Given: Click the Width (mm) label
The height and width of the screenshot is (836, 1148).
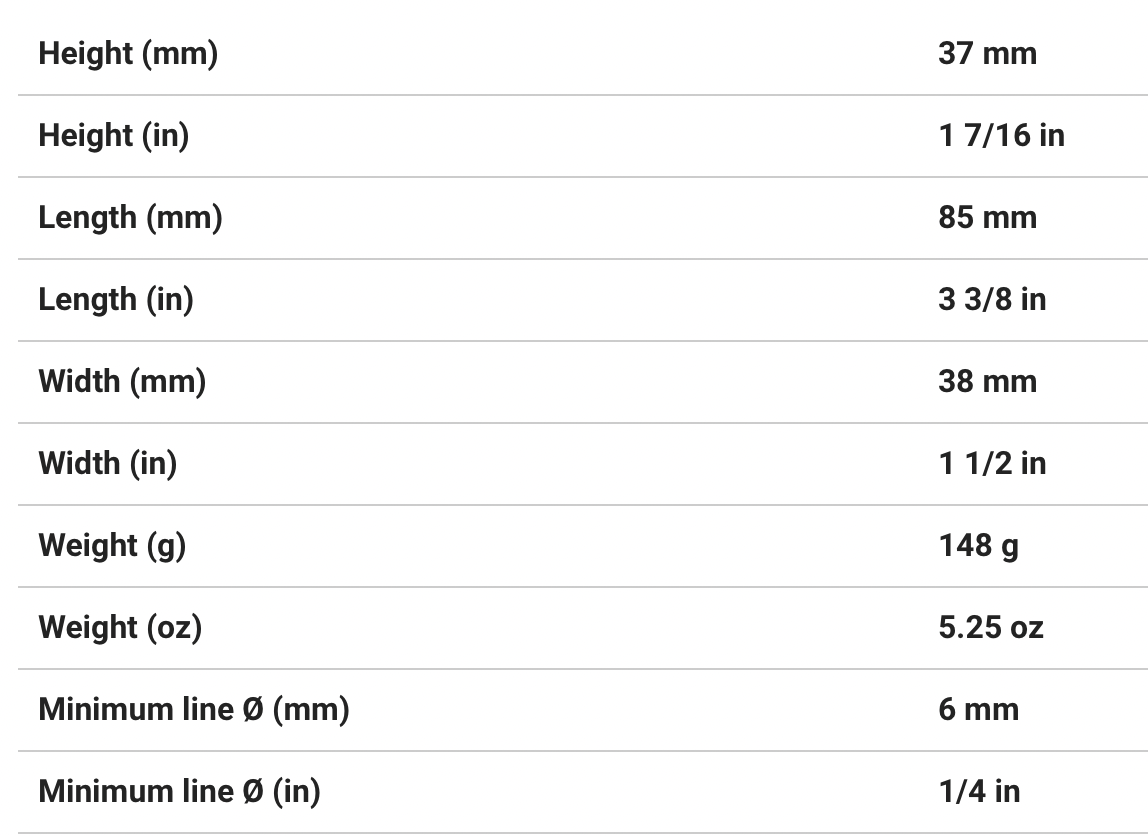Looking at the screenshot, I should pyautogui.click(x=122, y=381).
